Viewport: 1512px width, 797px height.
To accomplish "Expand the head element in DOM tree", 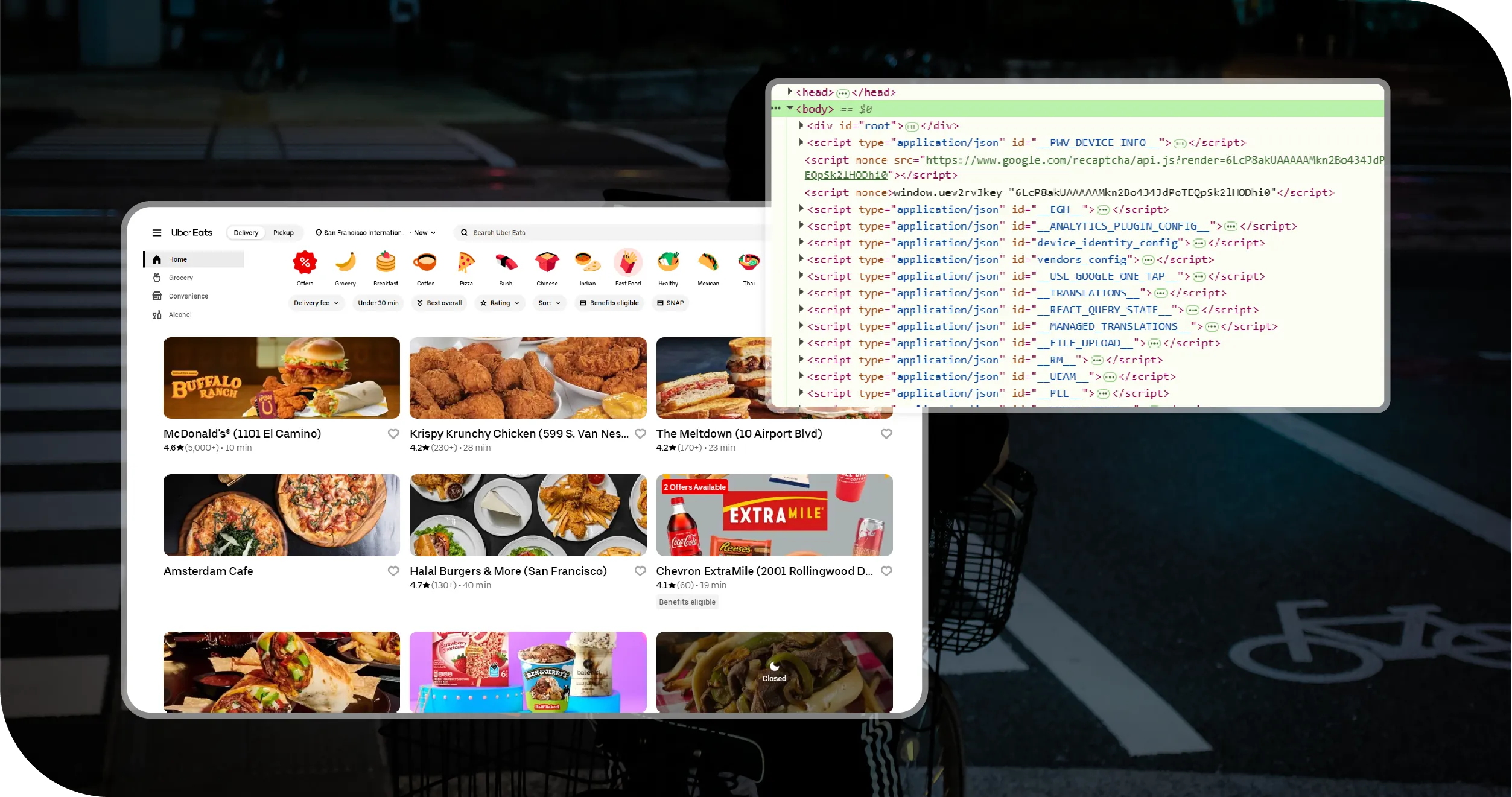I will 790,92.
